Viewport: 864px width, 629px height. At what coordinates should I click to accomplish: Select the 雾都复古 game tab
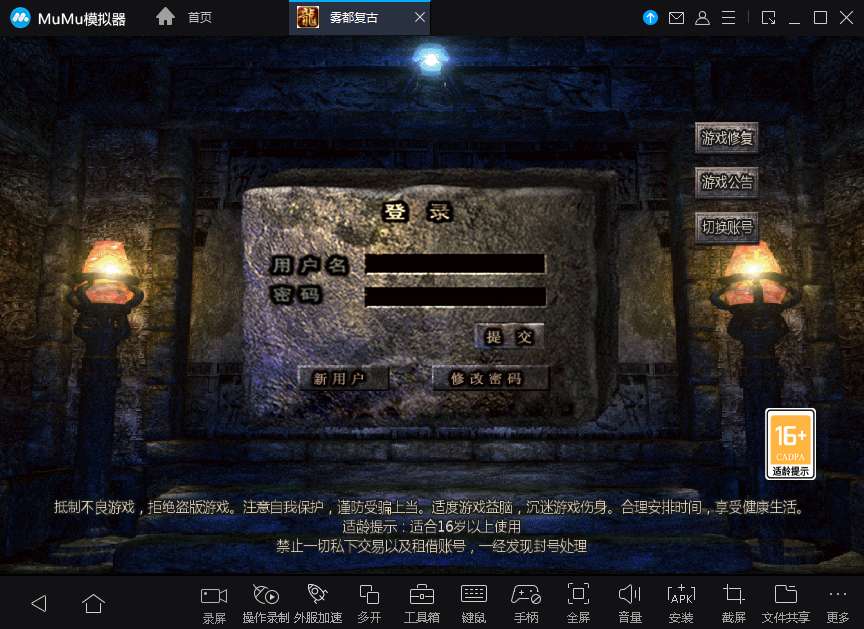tap(352, 17)
